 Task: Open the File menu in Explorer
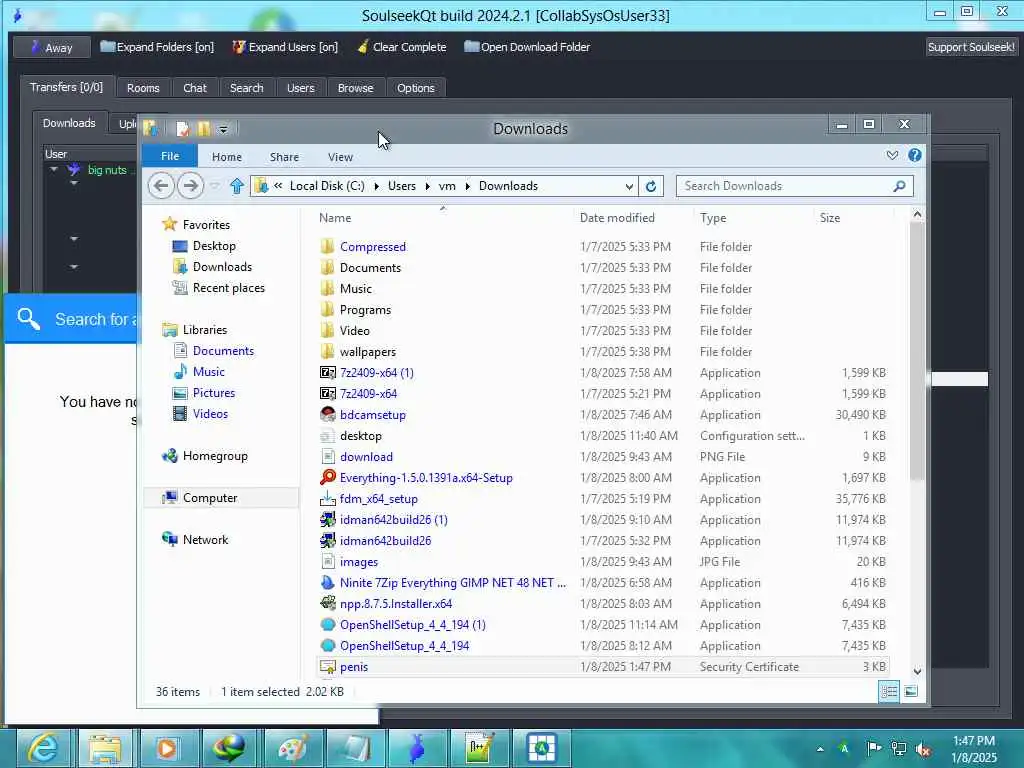(x=170, y=156)
